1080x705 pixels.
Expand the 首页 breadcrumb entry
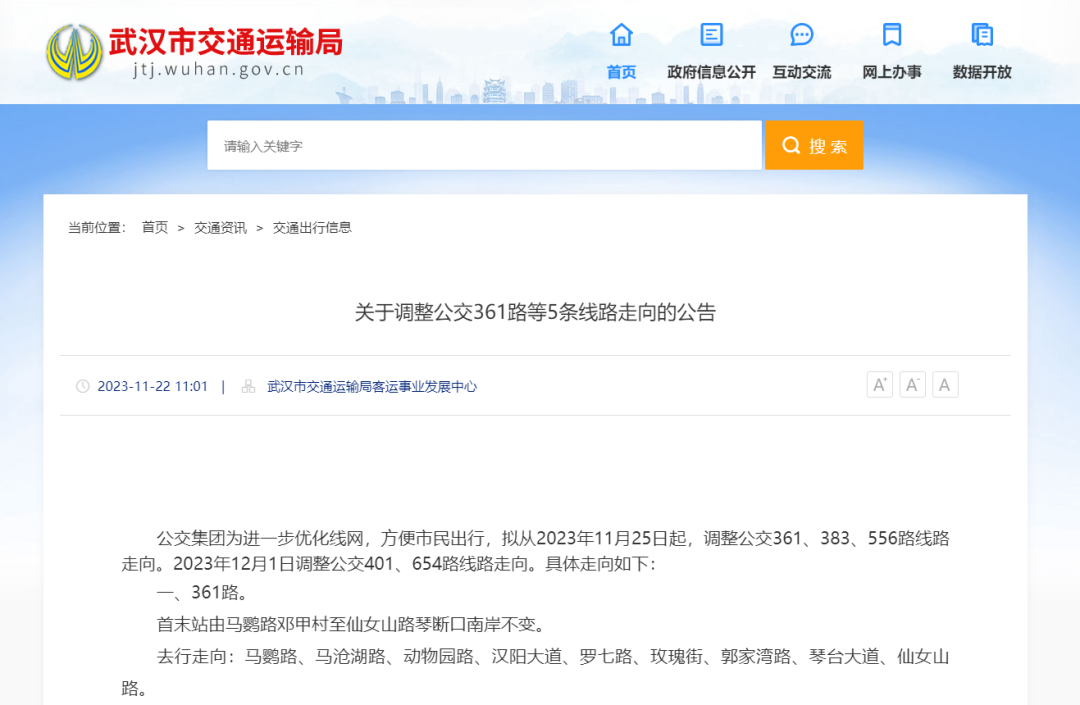pos(153,227)
